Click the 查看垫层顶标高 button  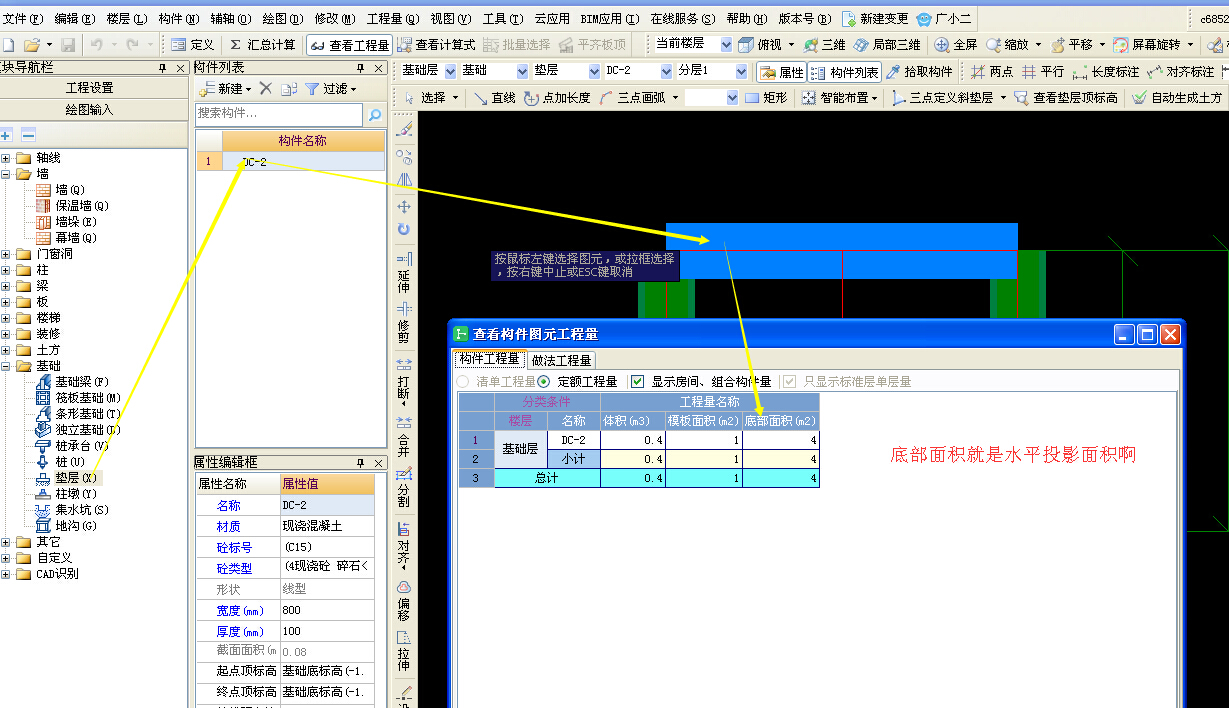click(x=1065, y=98)
